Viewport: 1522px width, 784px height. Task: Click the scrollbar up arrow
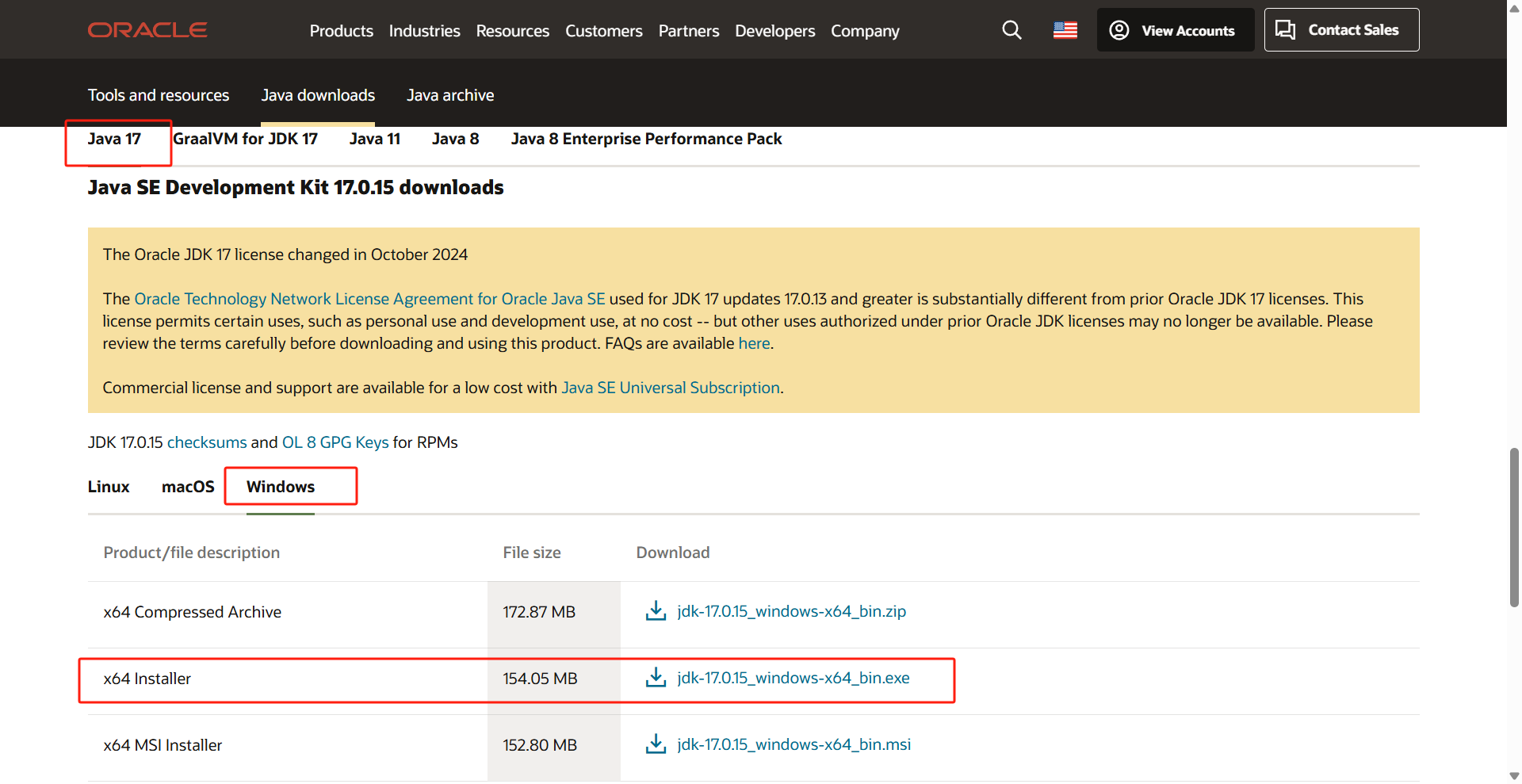tap(1514, 7)
